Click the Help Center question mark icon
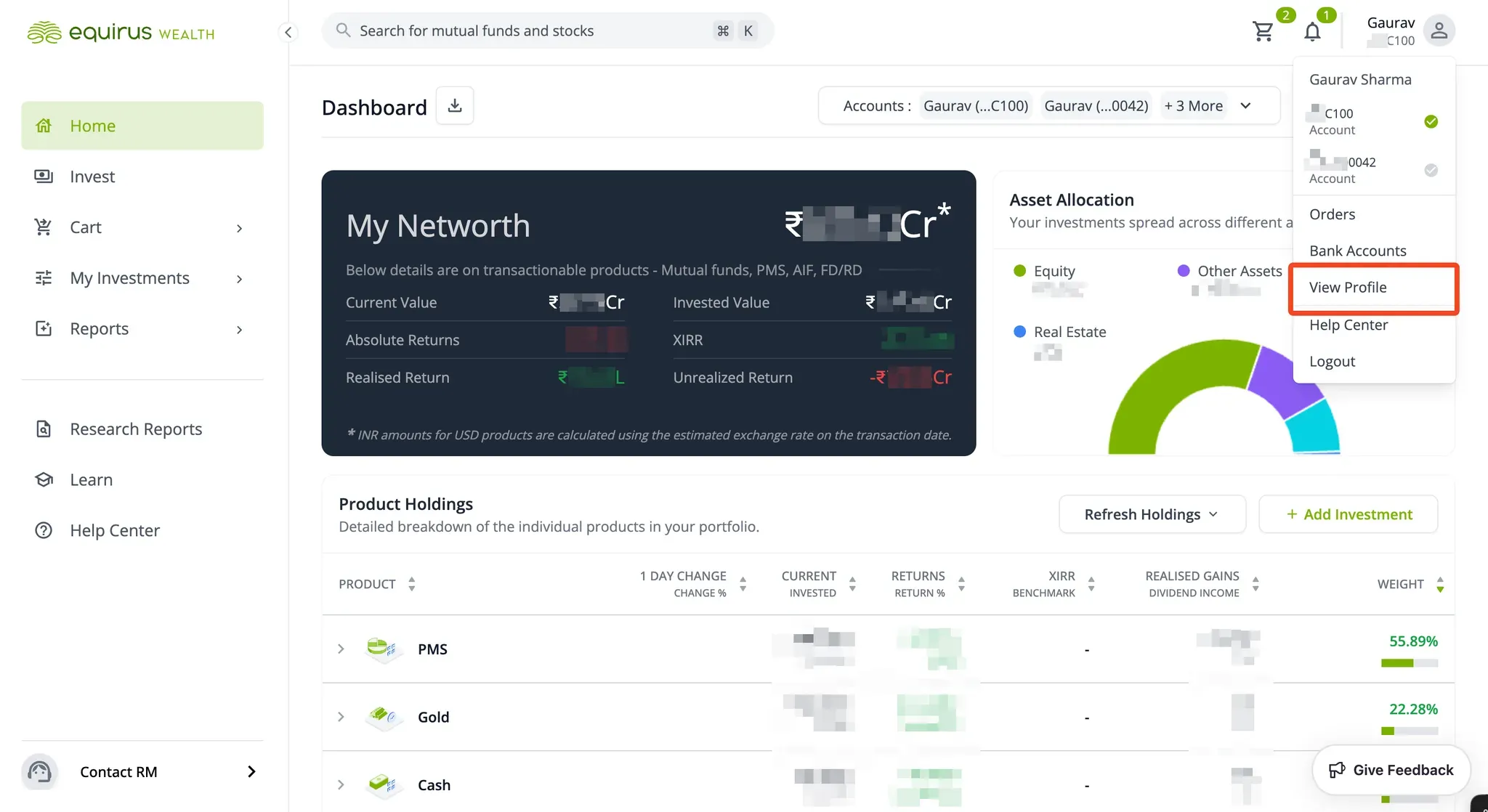This screenshot has height=812, width=1488. [44, 531]
